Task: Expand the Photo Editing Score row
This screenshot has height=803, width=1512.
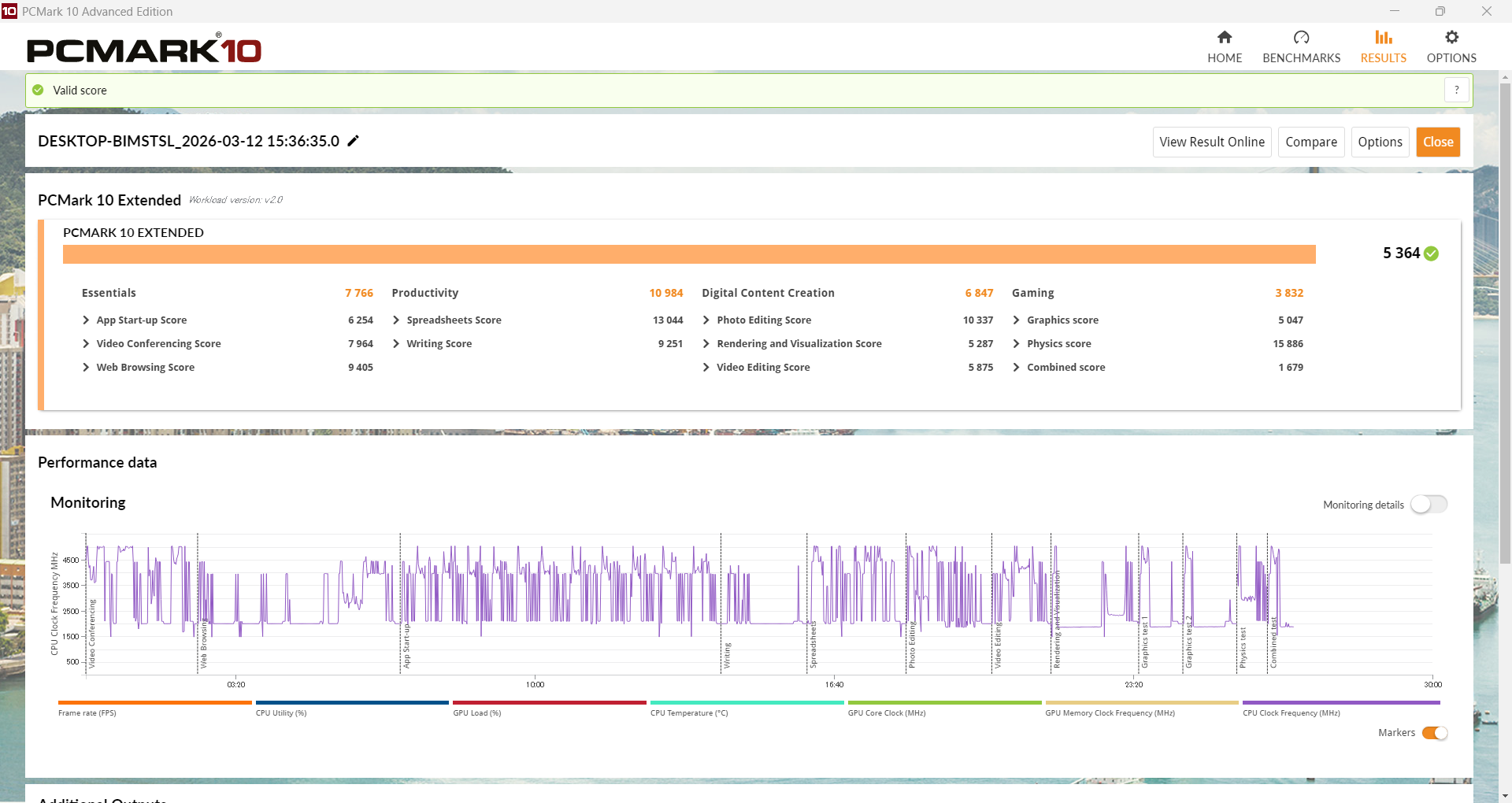Action: 706,320
